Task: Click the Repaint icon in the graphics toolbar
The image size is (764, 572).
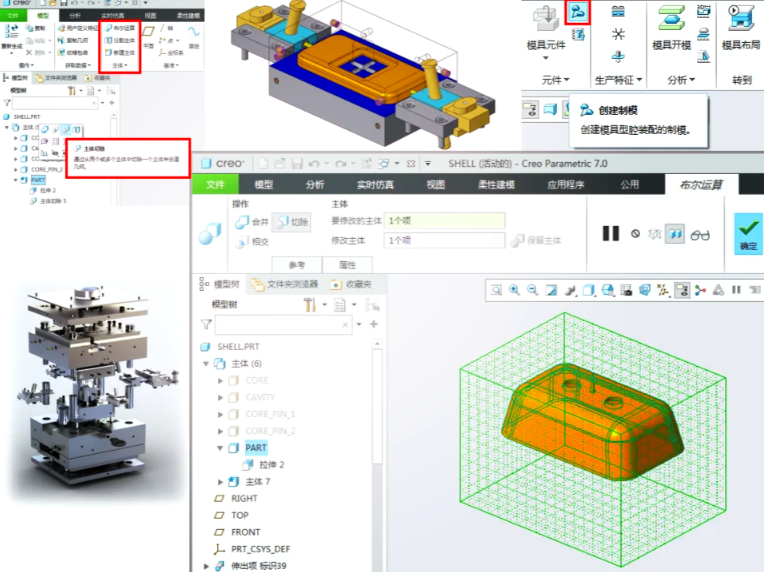Action: coord(551,290)
